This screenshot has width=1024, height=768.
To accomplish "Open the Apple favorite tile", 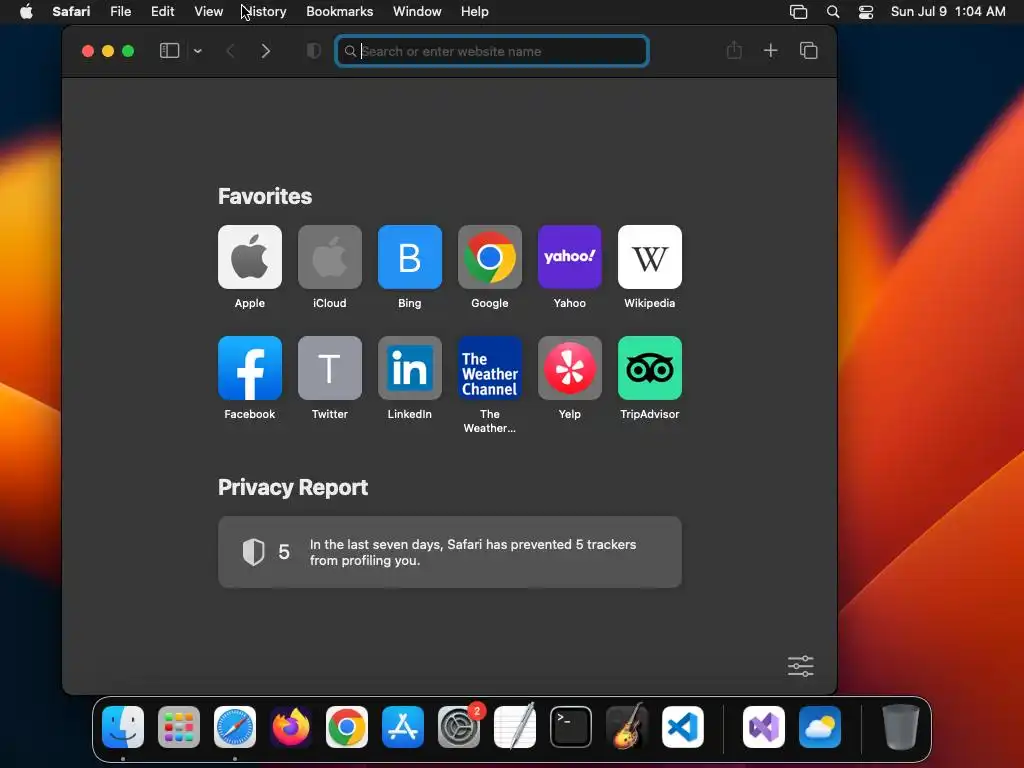I will click(249, 257).
